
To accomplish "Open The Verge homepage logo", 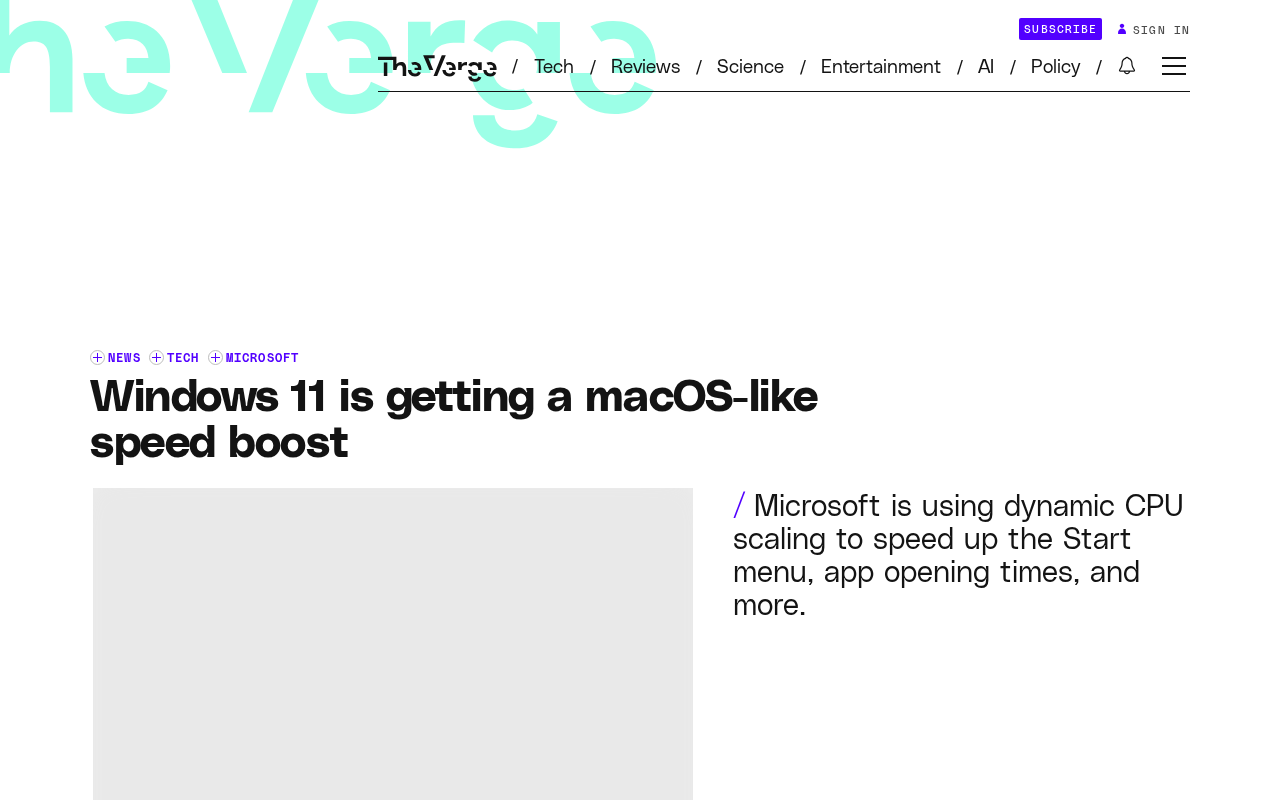I will (x=437, y=67).
